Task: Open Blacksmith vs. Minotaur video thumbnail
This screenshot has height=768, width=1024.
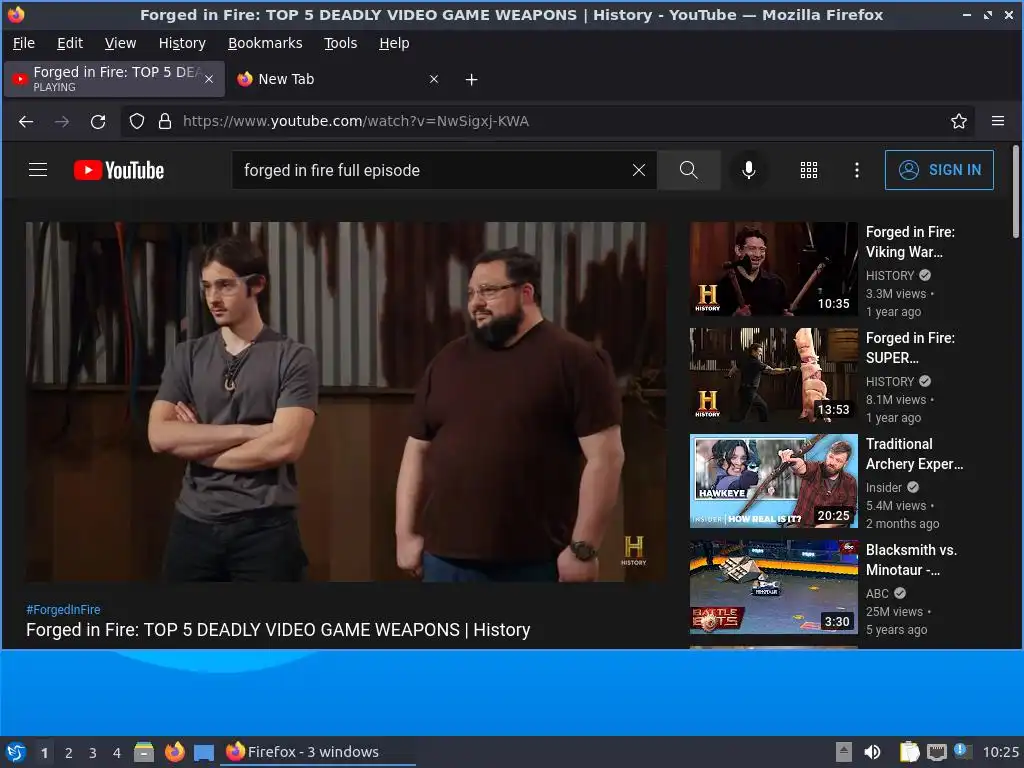Action: click(x=773, y=586)
